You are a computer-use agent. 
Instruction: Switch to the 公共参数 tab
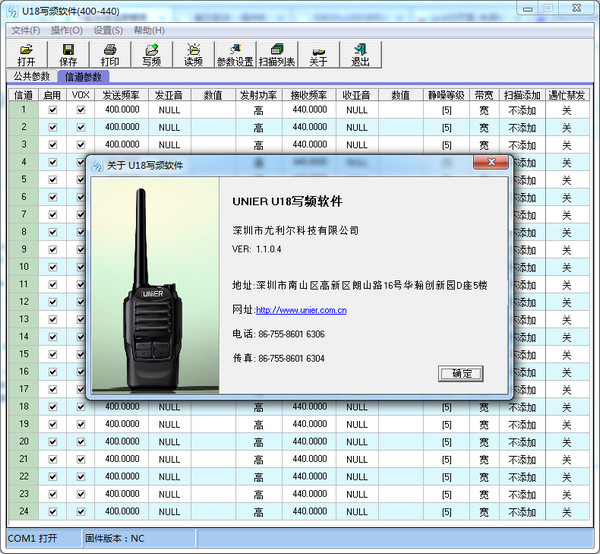tap(31, 76)
